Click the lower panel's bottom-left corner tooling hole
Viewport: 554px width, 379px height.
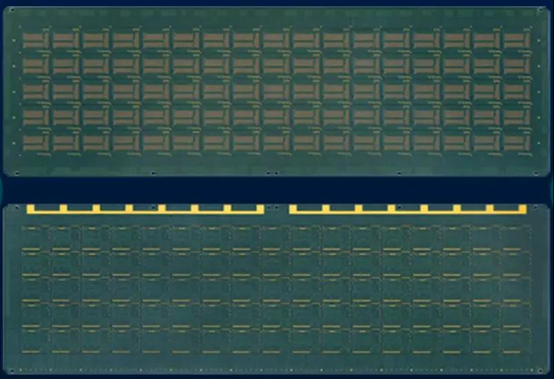tap(11, 371)
